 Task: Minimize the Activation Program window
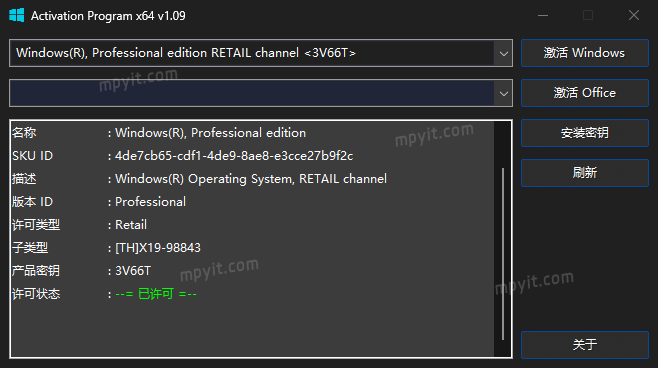pos(543,16)
